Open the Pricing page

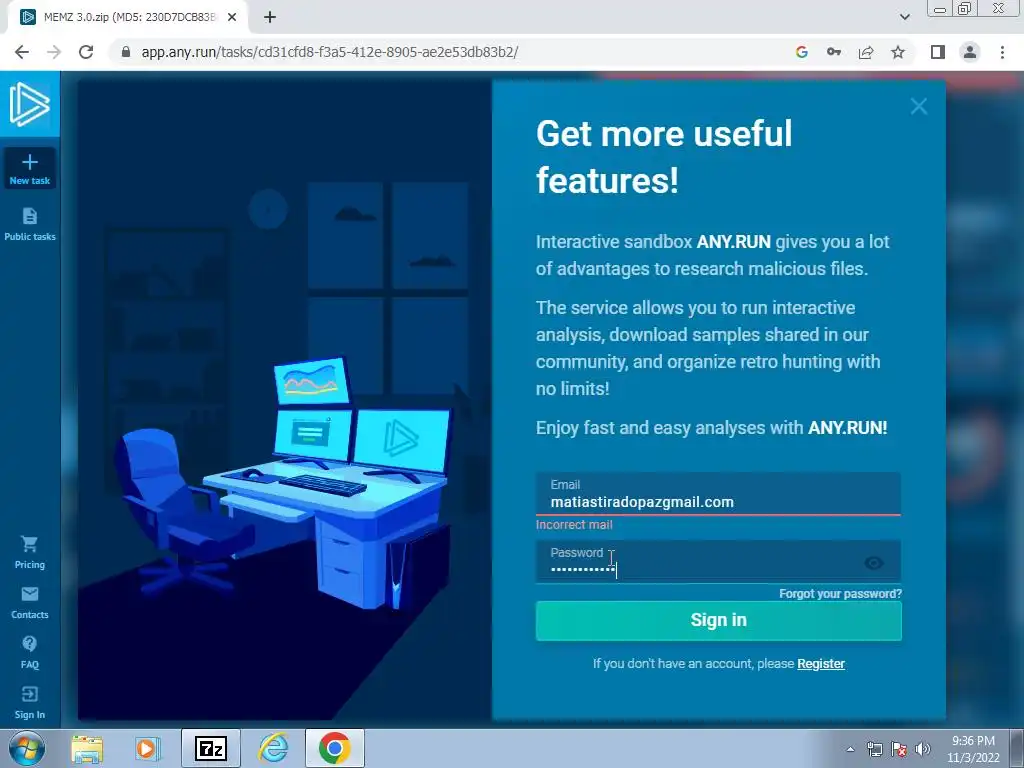pos(29,552)
